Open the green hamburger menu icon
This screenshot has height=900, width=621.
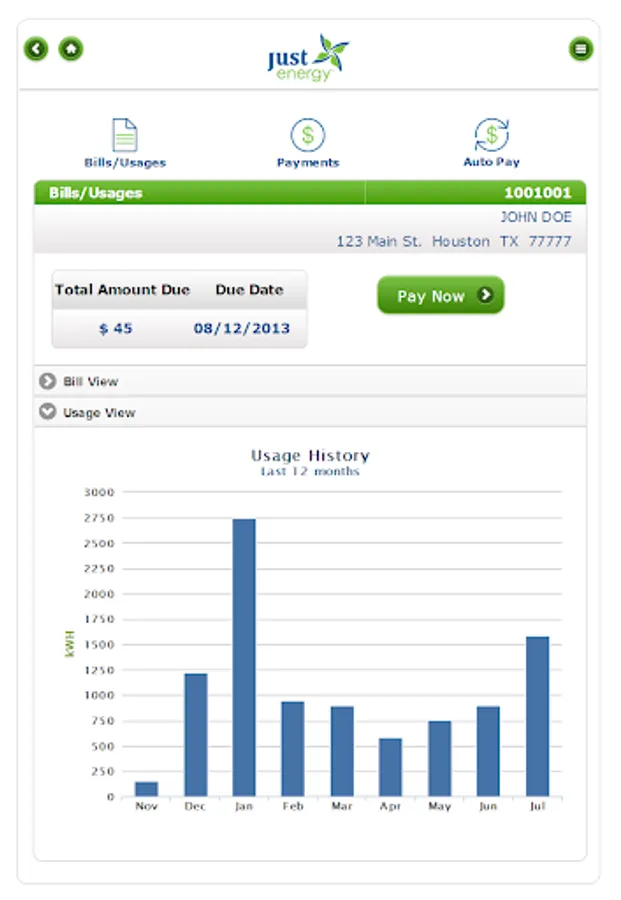point(581,49)
